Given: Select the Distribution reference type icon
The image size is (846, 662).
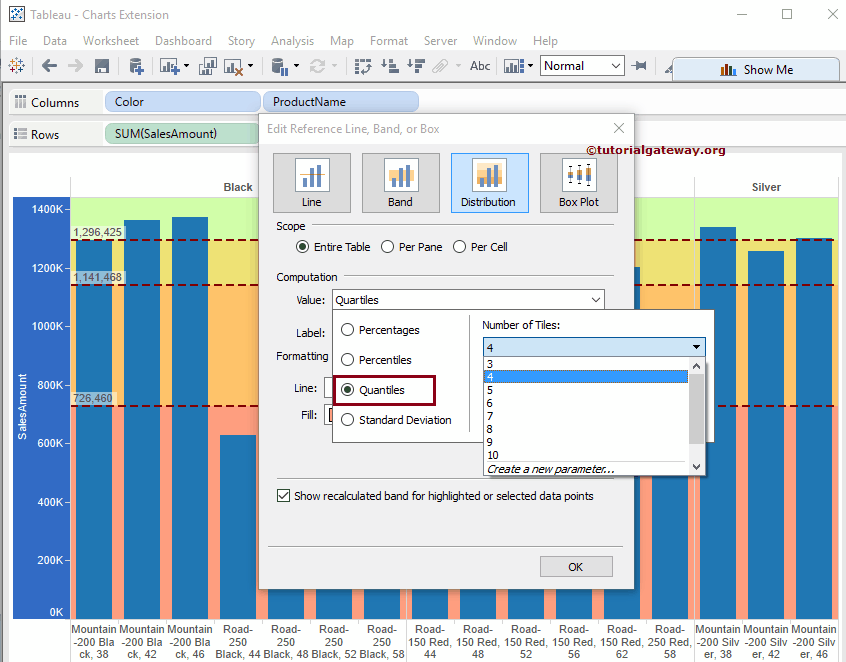Looking at the screenshot, I should (489, 183).
